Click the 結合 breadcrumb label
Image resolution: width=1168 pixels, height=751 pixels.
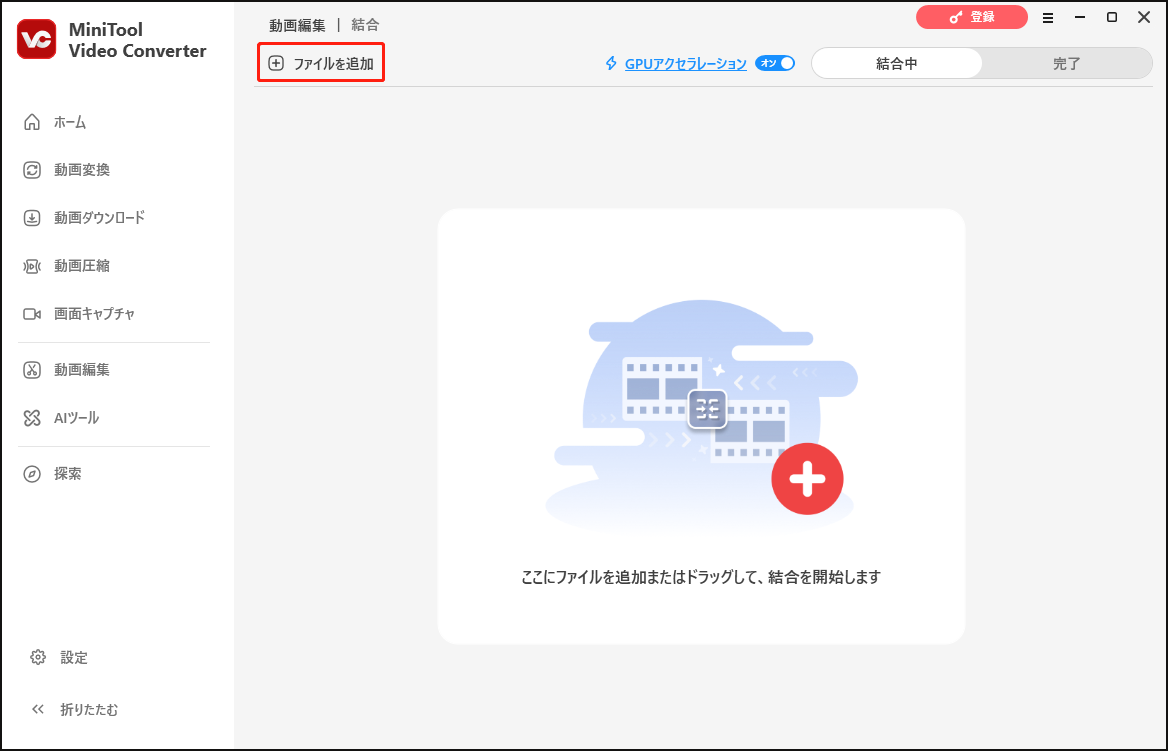[x=365, y=25]
